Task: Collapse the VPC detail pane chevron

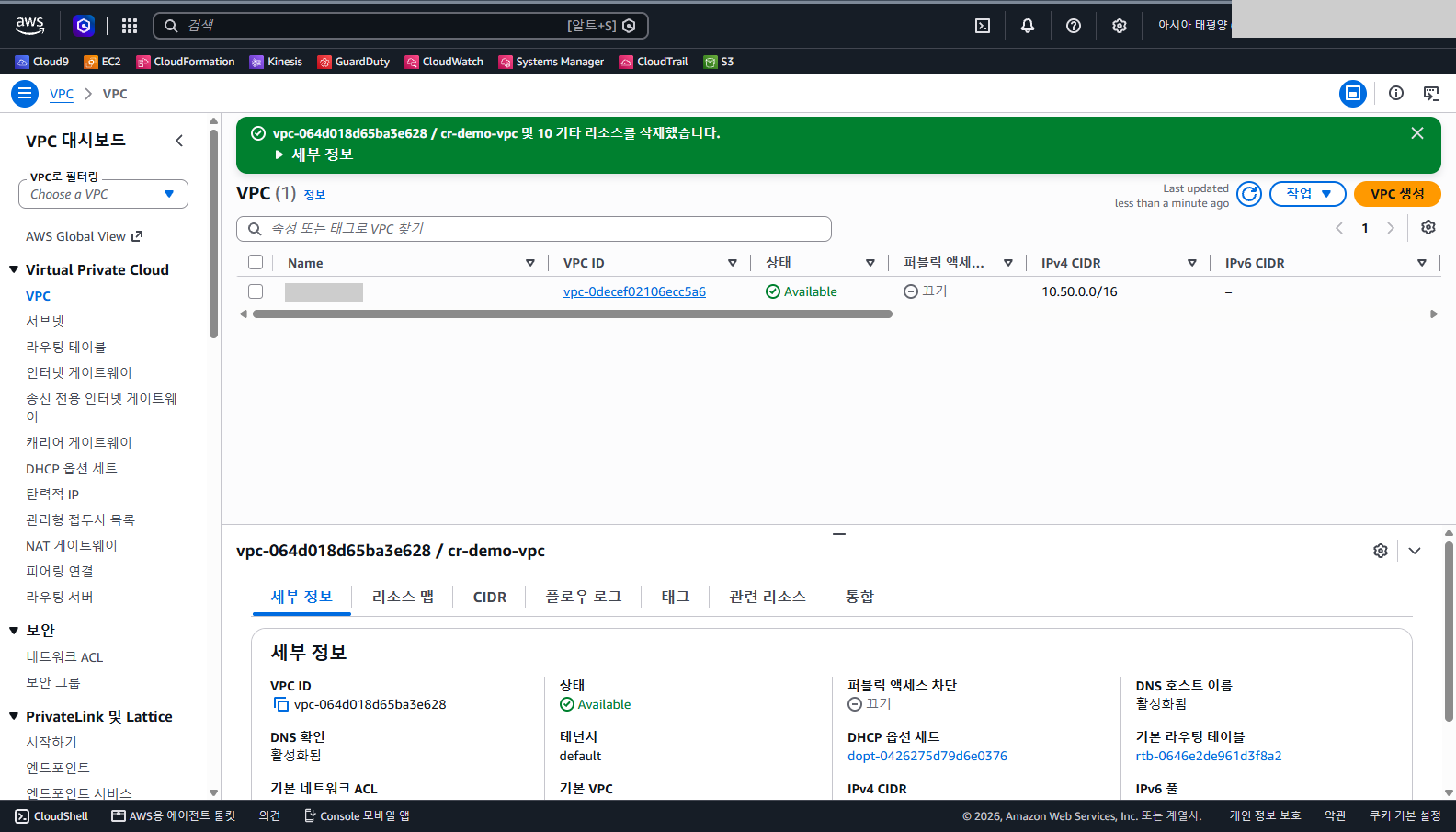Action: [x=1415, y=551]
